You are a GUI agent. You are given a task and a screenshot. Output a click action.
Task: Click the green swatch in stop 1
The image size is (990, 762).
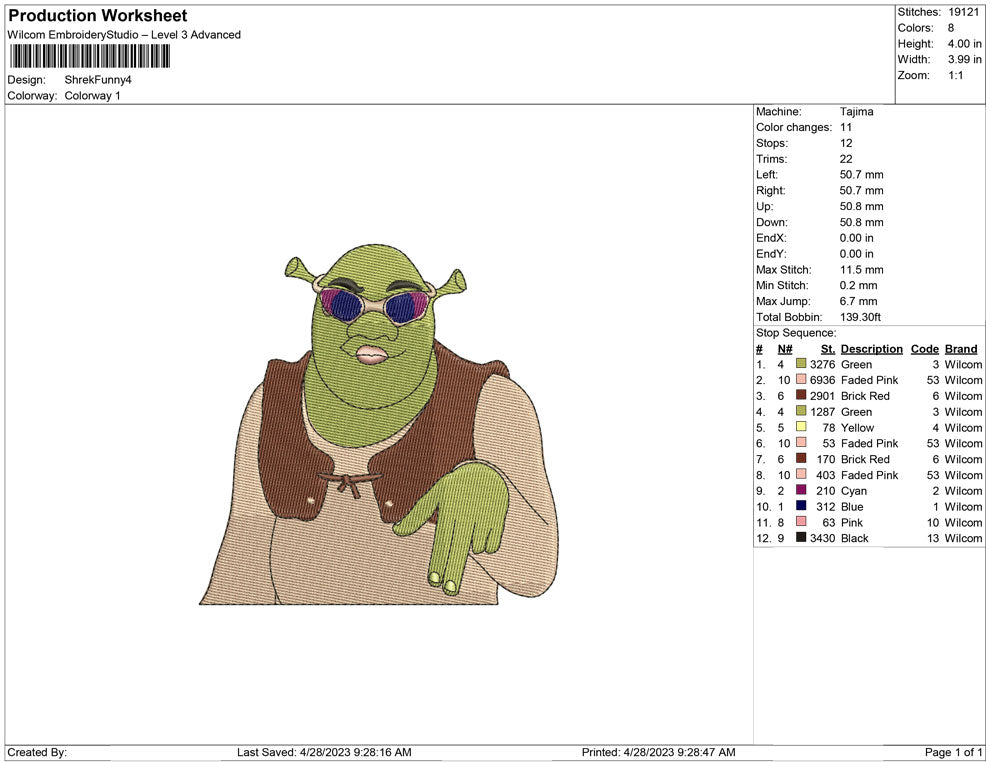pos(801,364)
